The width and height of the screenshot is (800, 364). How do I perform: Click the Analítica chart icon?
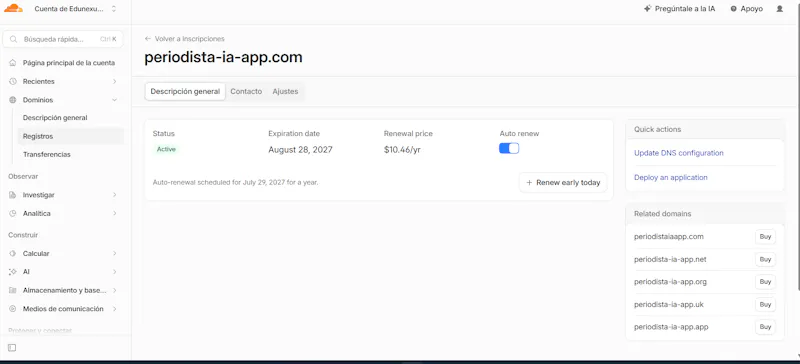point(13,213)
